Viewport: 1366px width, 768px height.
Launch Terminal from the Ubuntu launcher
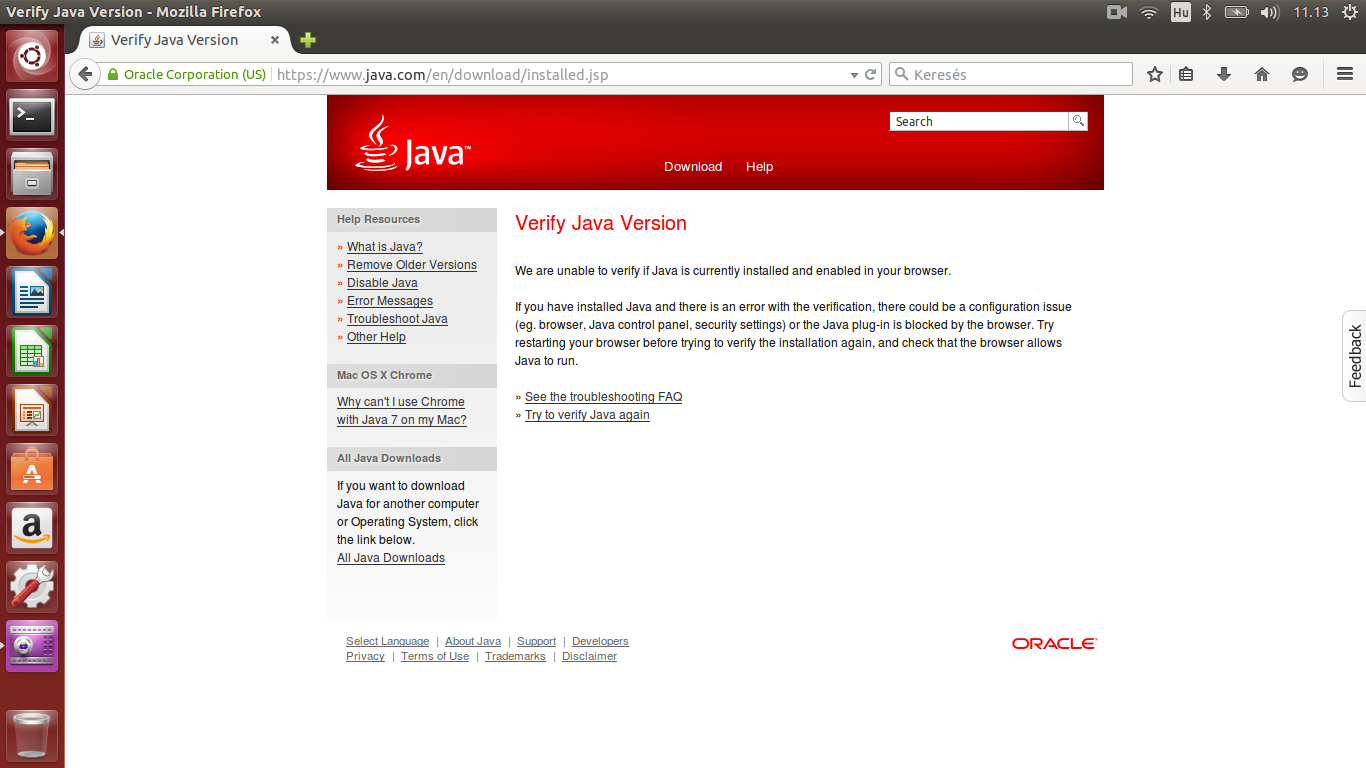pyautogui.click(x=33, y=117)
